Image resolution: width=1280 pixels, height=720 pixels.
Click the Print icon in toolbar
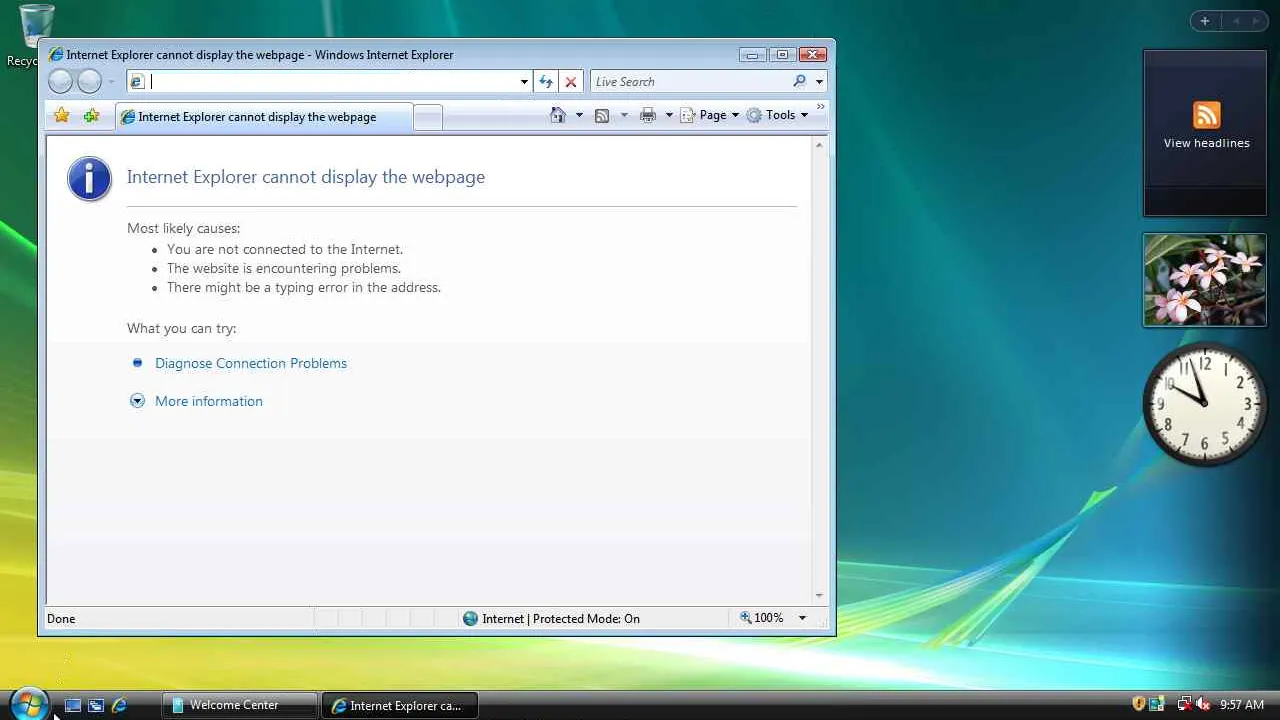pos(648,115)
